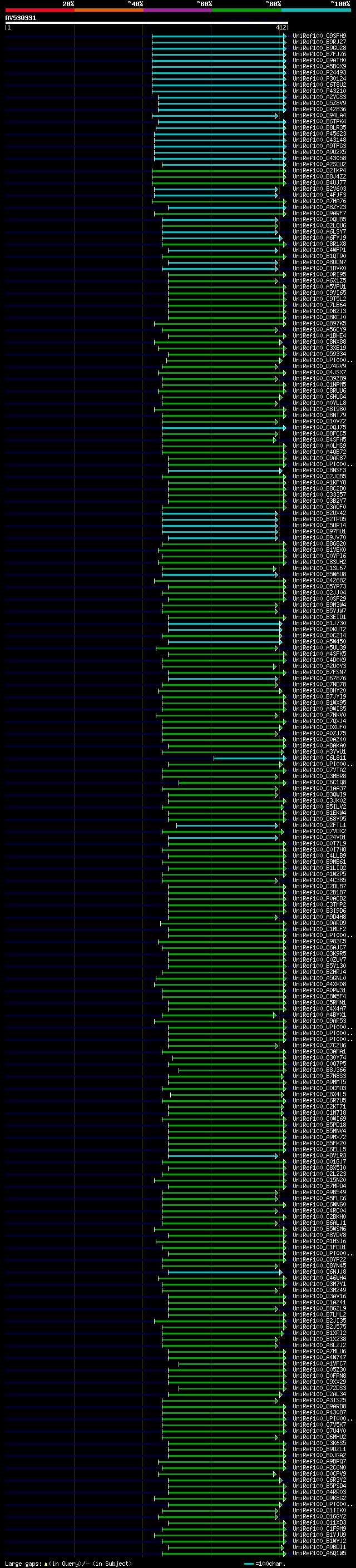Select hit UniRef100_Q9AR87

click(x=319, y=458)
